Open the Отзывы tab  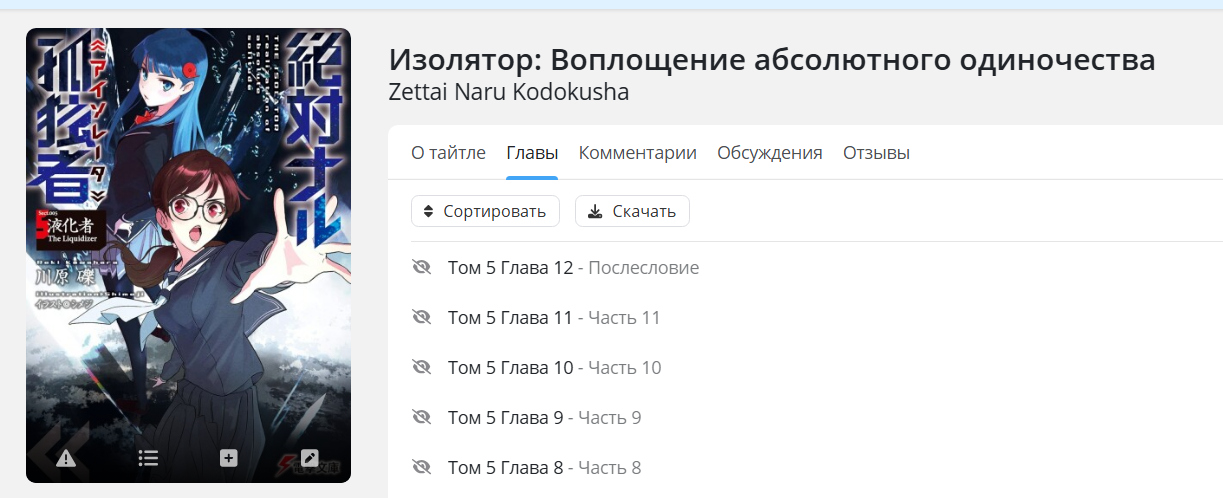pyautogui.click(x=876, y=153)
